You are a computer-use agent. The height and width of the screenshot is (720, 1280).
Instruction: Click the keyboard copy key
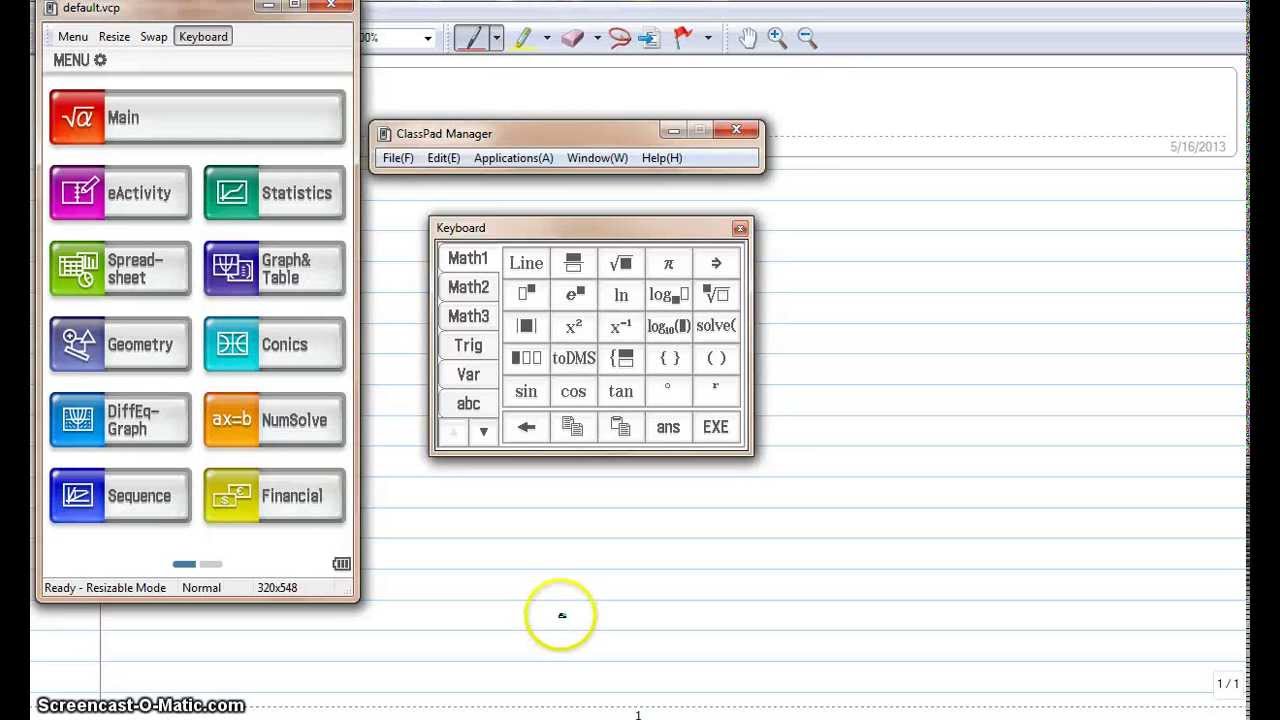573,427
